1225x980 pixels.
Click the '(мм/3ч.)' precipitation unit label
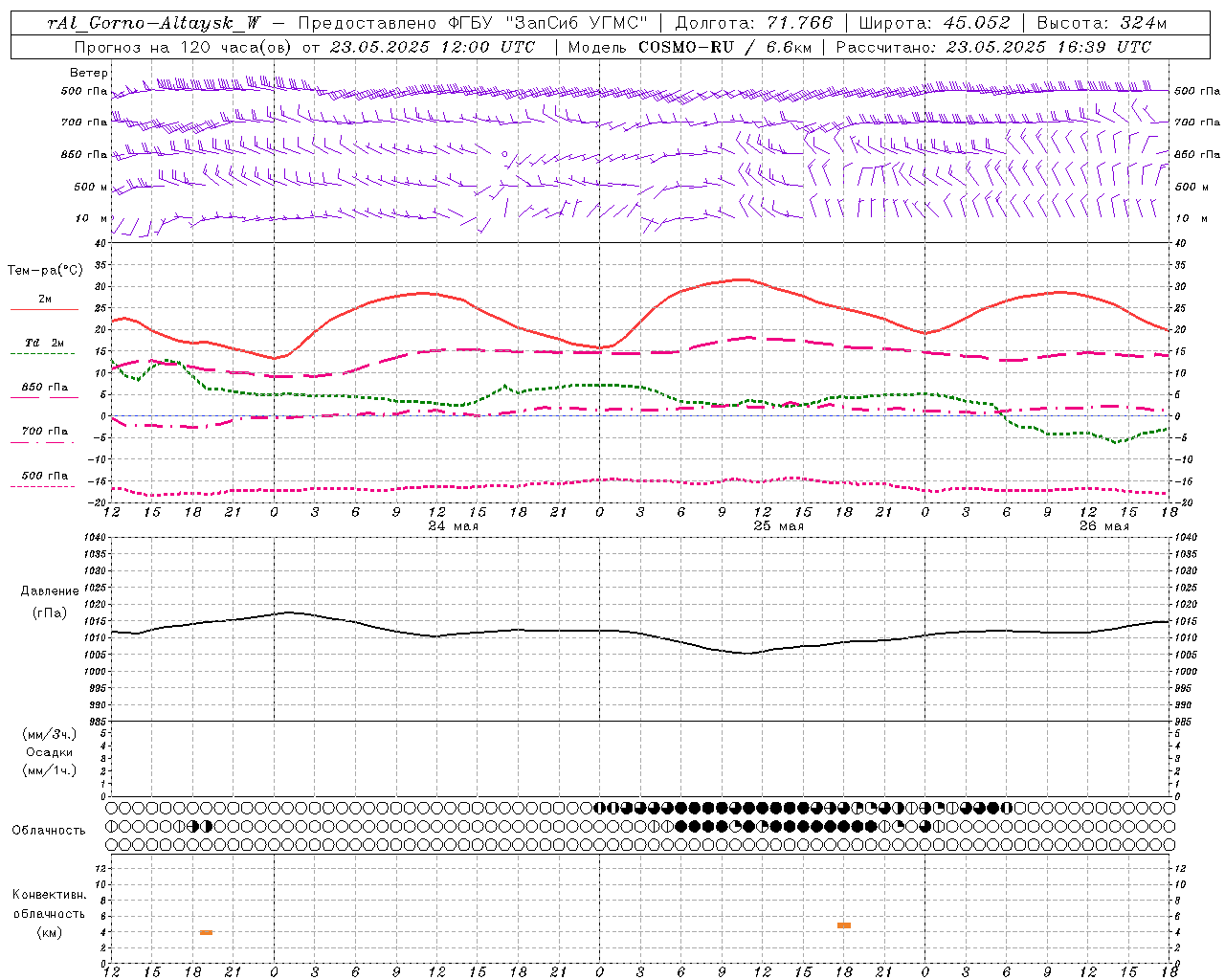pos(50,734)
